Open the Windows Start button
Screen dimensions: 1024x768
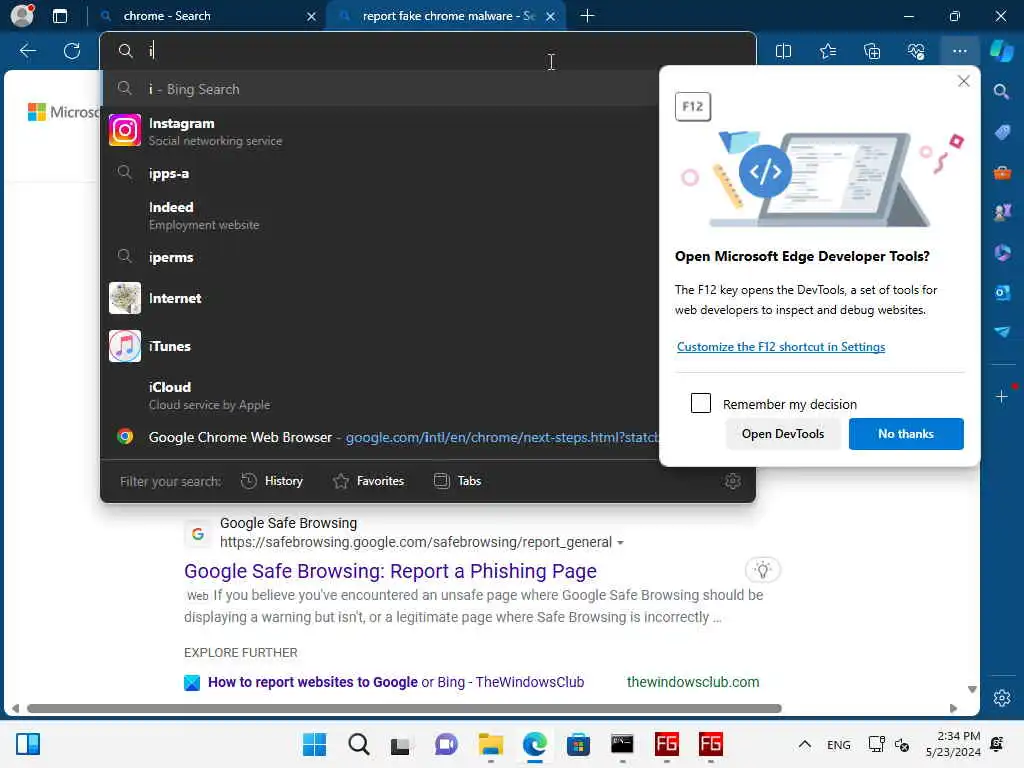[x=314, y=744]
